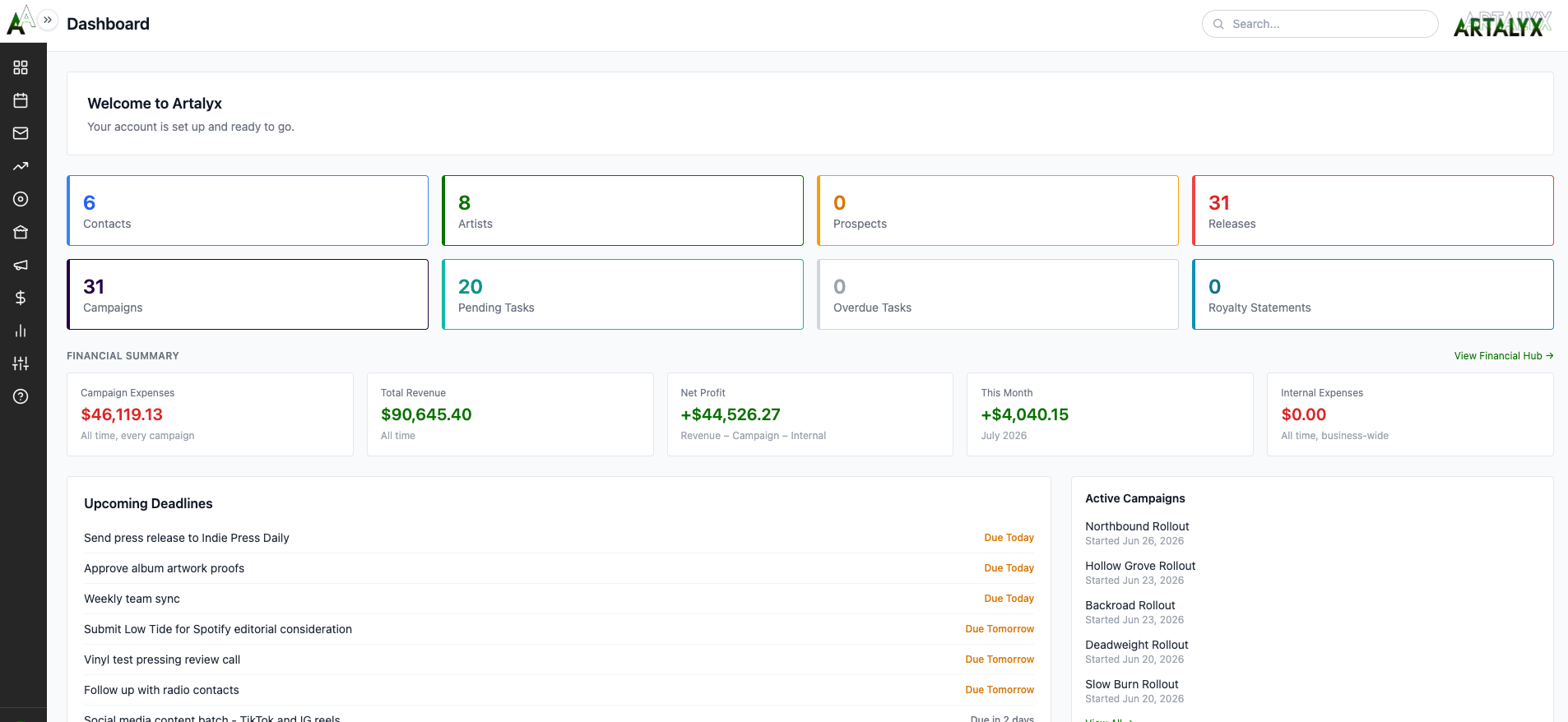The width and height of the screenshot is (1568, 722).
Task: Open the dashboard grid icon in sidebar
Action: click(21, 67)
